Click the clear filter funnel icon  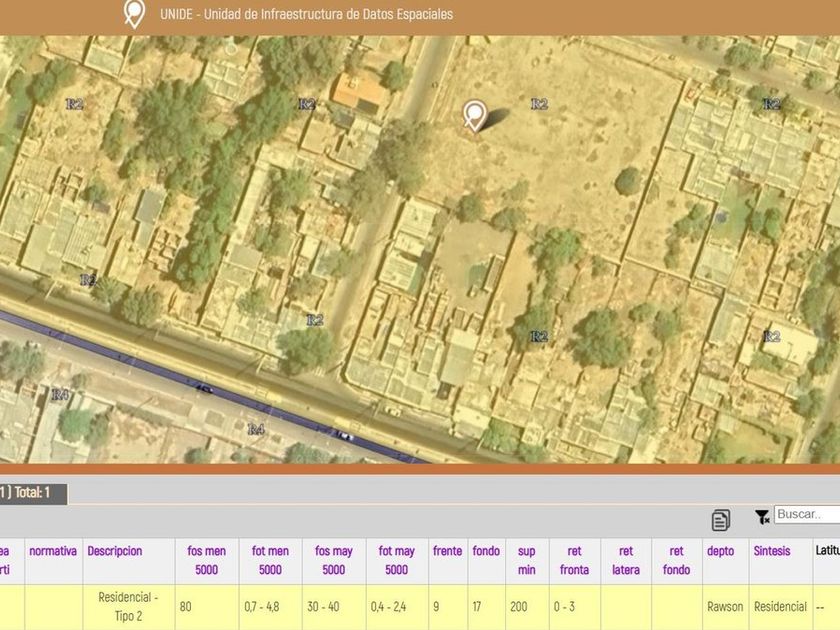point(762,516)
